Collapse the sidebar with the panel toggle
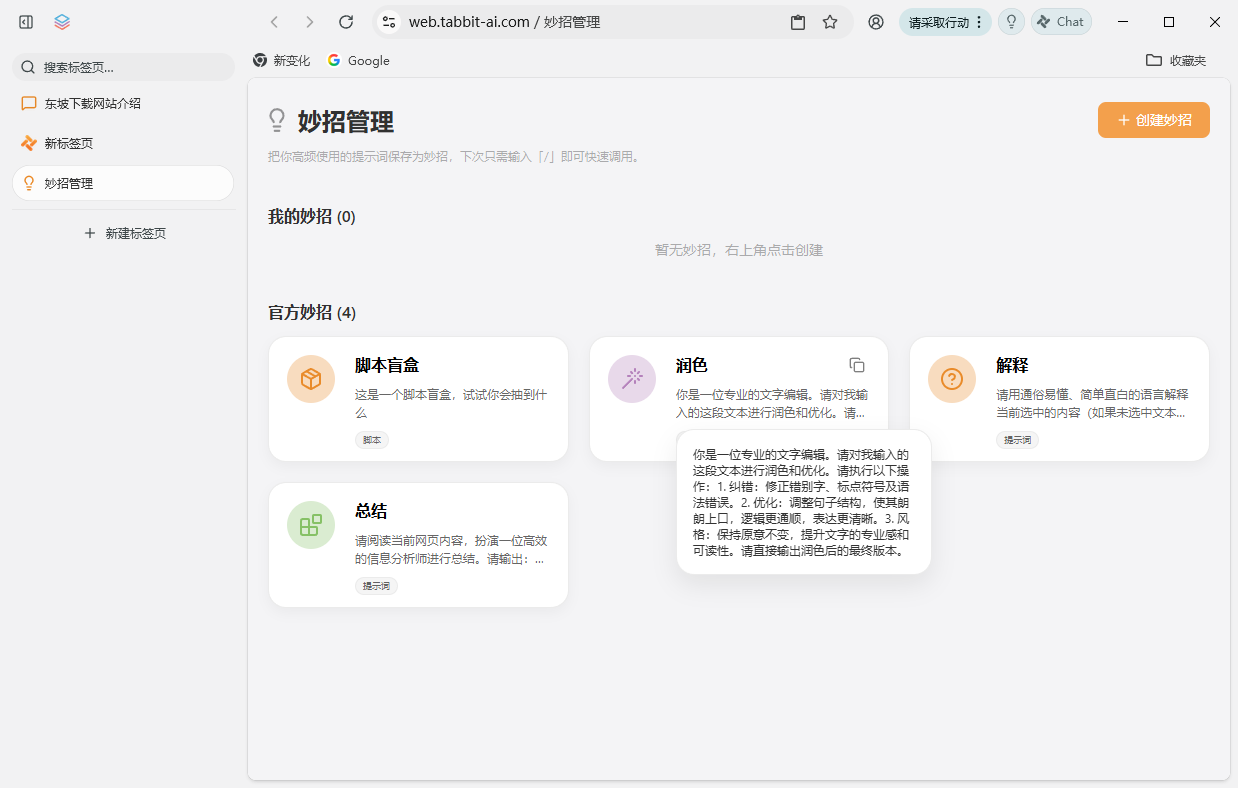This screenshot has height=788, width=1238. pos(25,21)
